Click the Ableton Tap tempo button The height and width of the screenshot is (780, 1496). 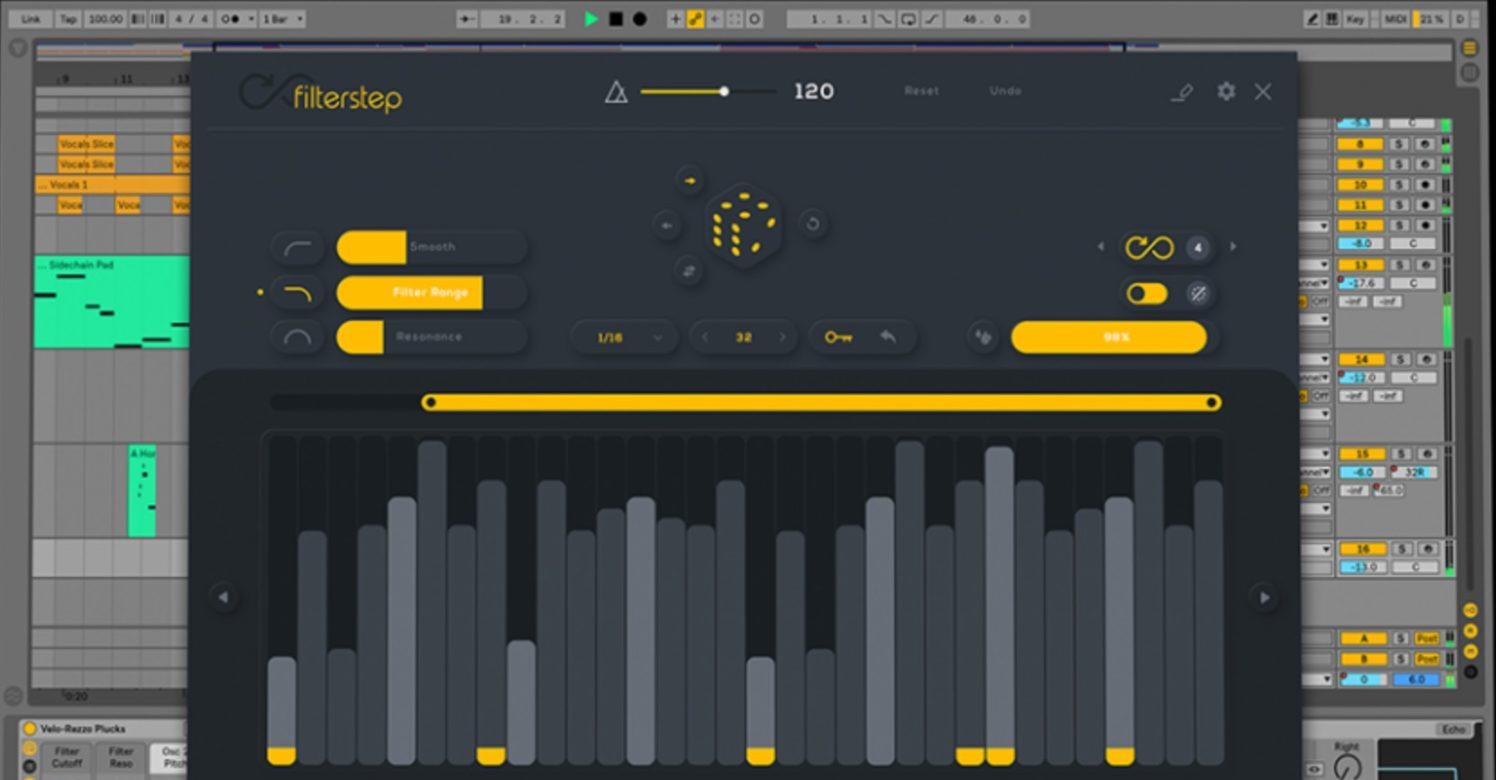coord(68,19)
